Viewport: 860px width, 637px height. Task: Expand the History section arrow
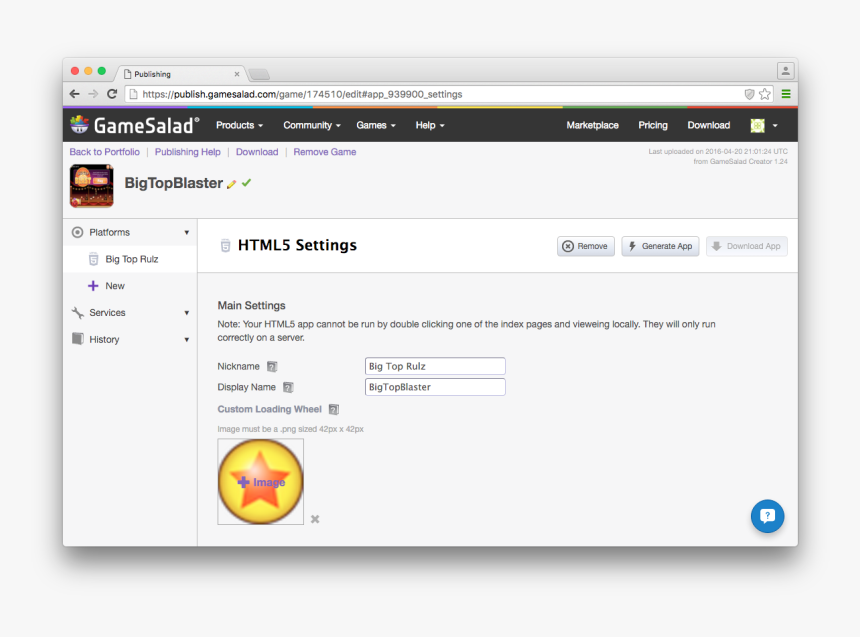[x=186, y=340]
